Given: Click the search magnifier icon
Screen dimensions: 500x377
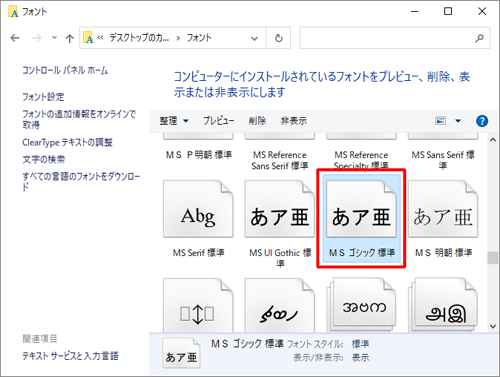Looking at the screenshot, I should [x=479, y=38].
